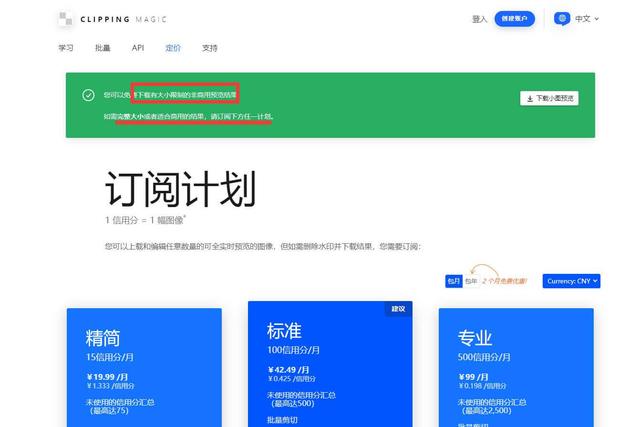Go to the 批量 navigation tab

tap(102, 47)
